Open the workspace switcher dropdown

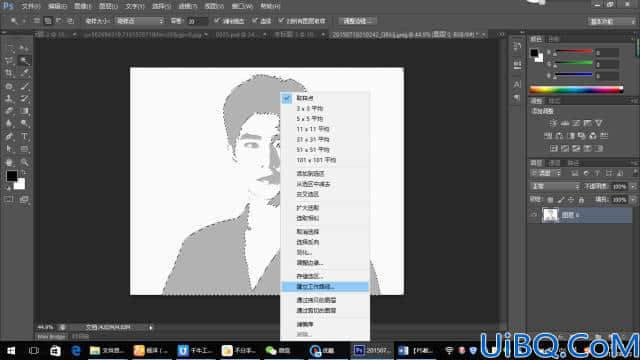click(x=611, y=21)
